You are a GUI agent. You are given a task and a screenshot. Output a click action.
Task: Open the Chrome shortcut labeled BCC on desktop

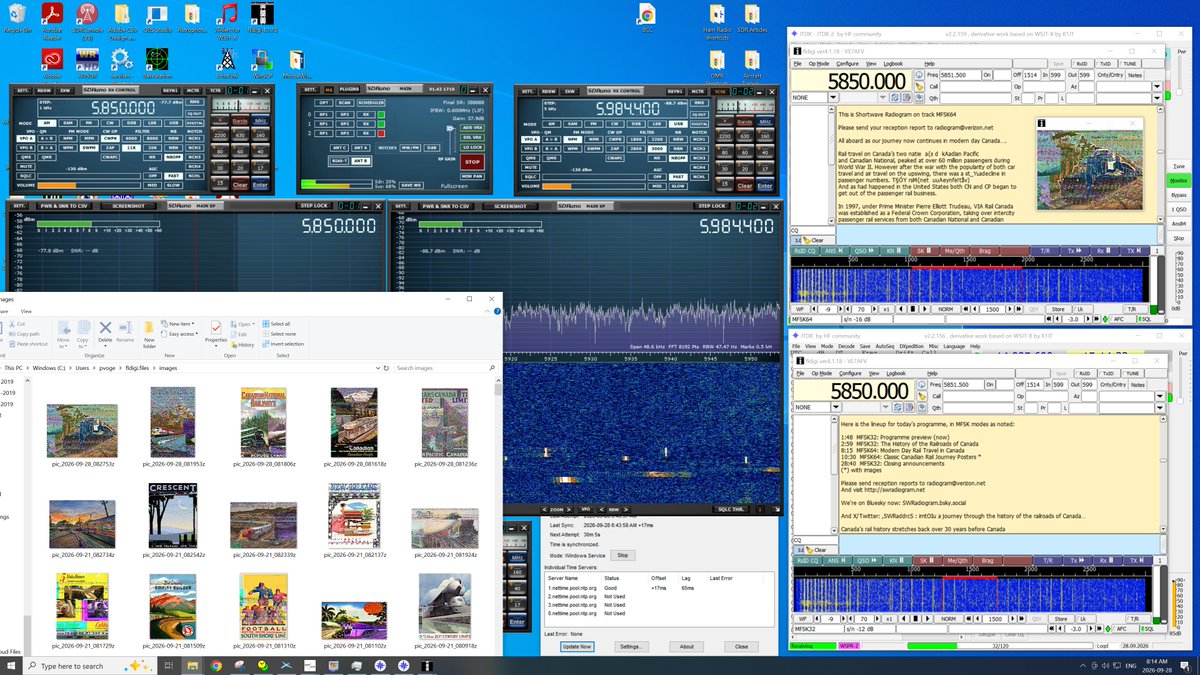[647, 18]
